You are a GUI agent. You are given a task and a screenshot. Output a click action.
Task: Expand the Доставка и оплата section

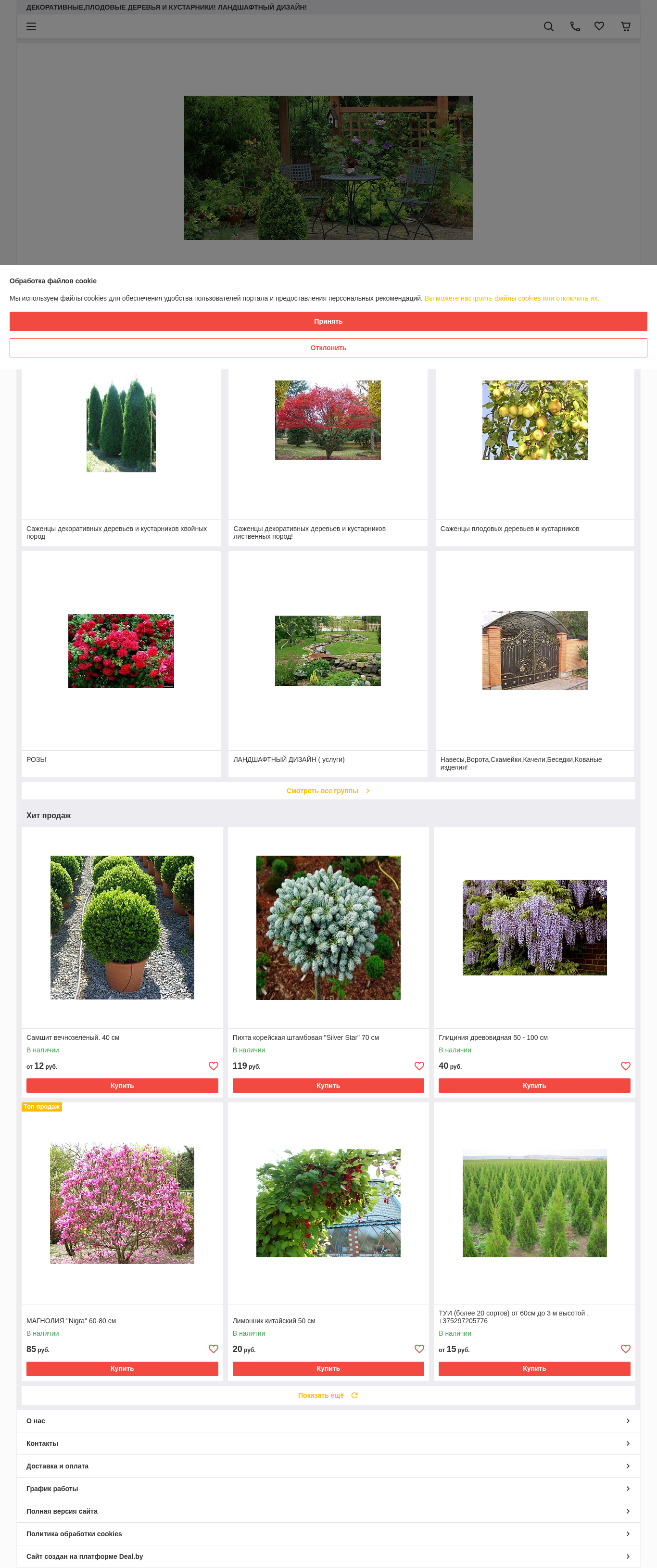328,1466
